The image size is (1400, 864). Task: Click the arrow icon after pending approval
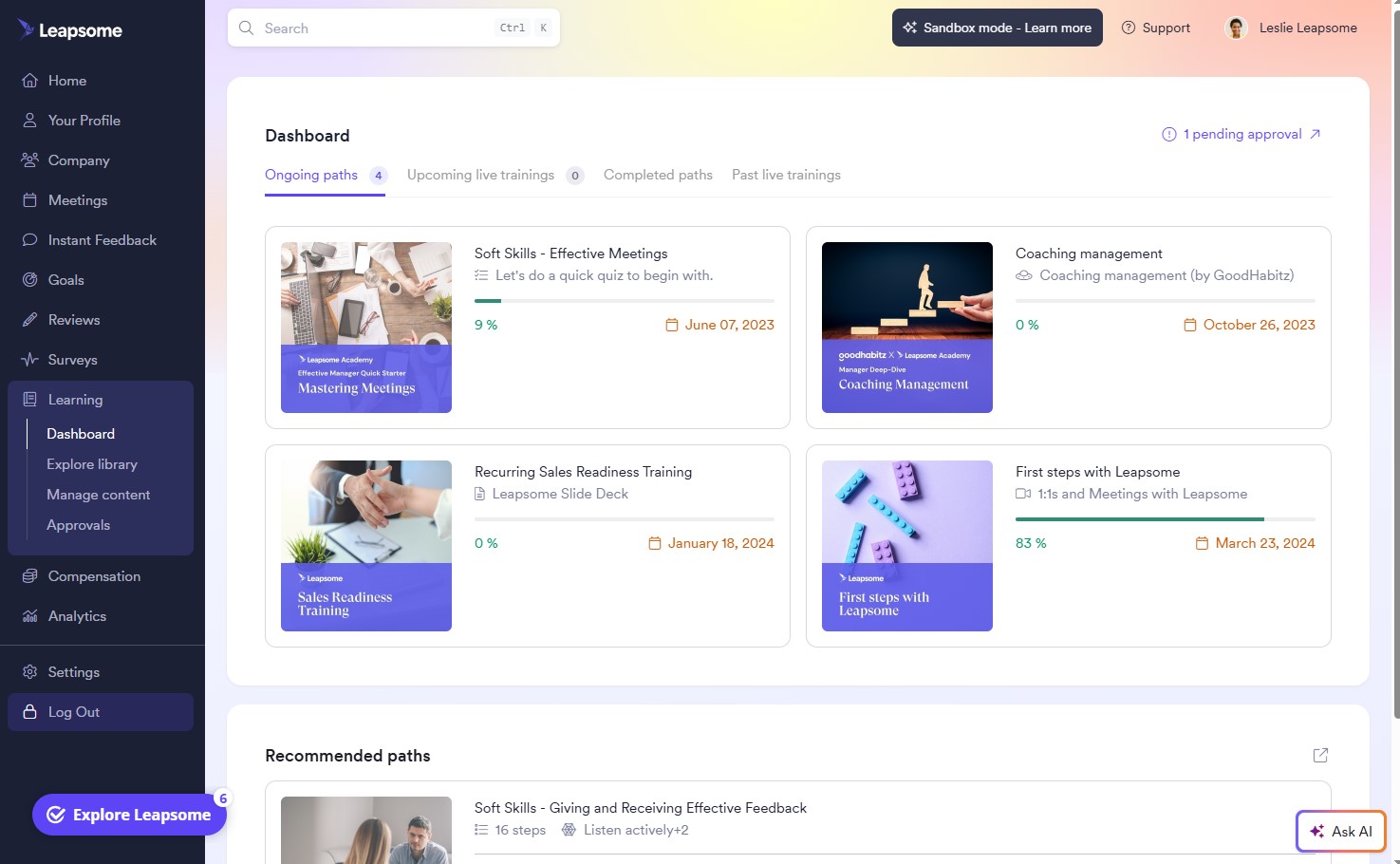(1316, 134)
